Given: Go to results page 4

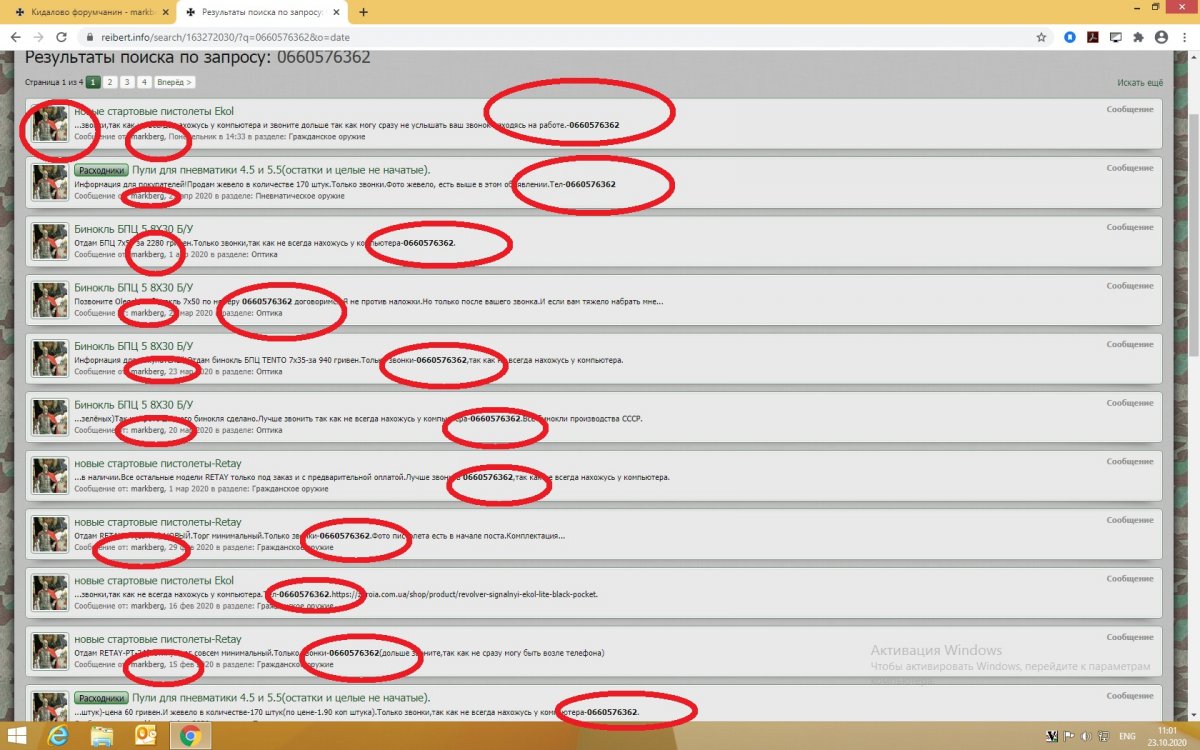Looking at the screenshot, I should [x=144, y=82].
